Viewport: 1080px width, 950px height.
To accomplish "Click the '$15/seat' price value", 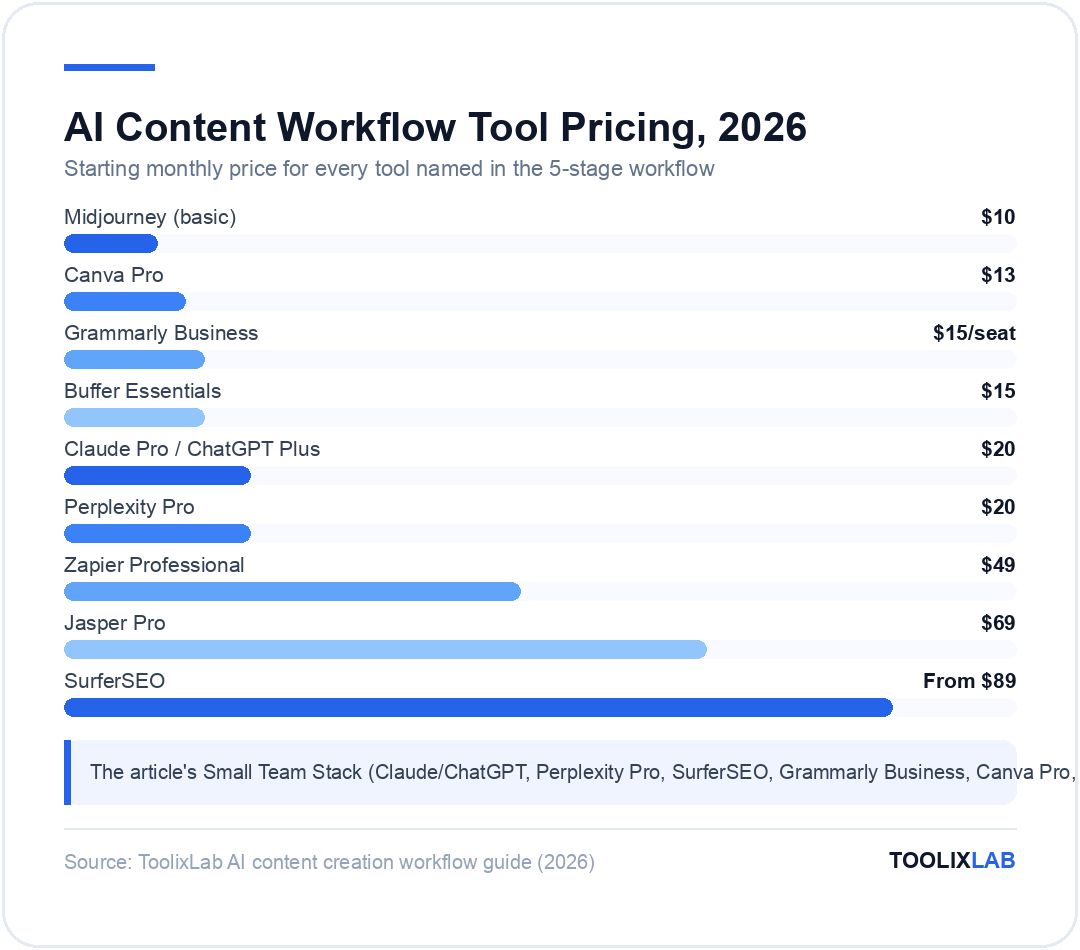I will point(974,333).
